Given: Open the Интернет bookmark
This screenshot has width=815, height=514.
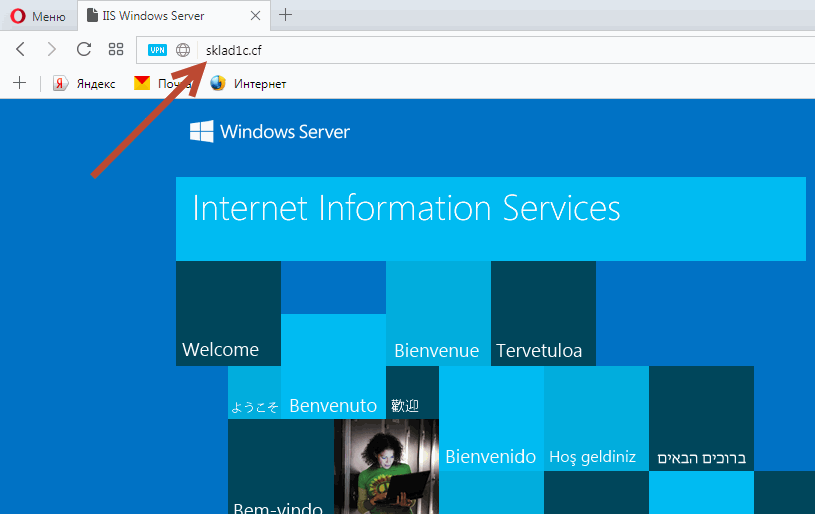Looking at the screenshot, I should pos(248,83).
